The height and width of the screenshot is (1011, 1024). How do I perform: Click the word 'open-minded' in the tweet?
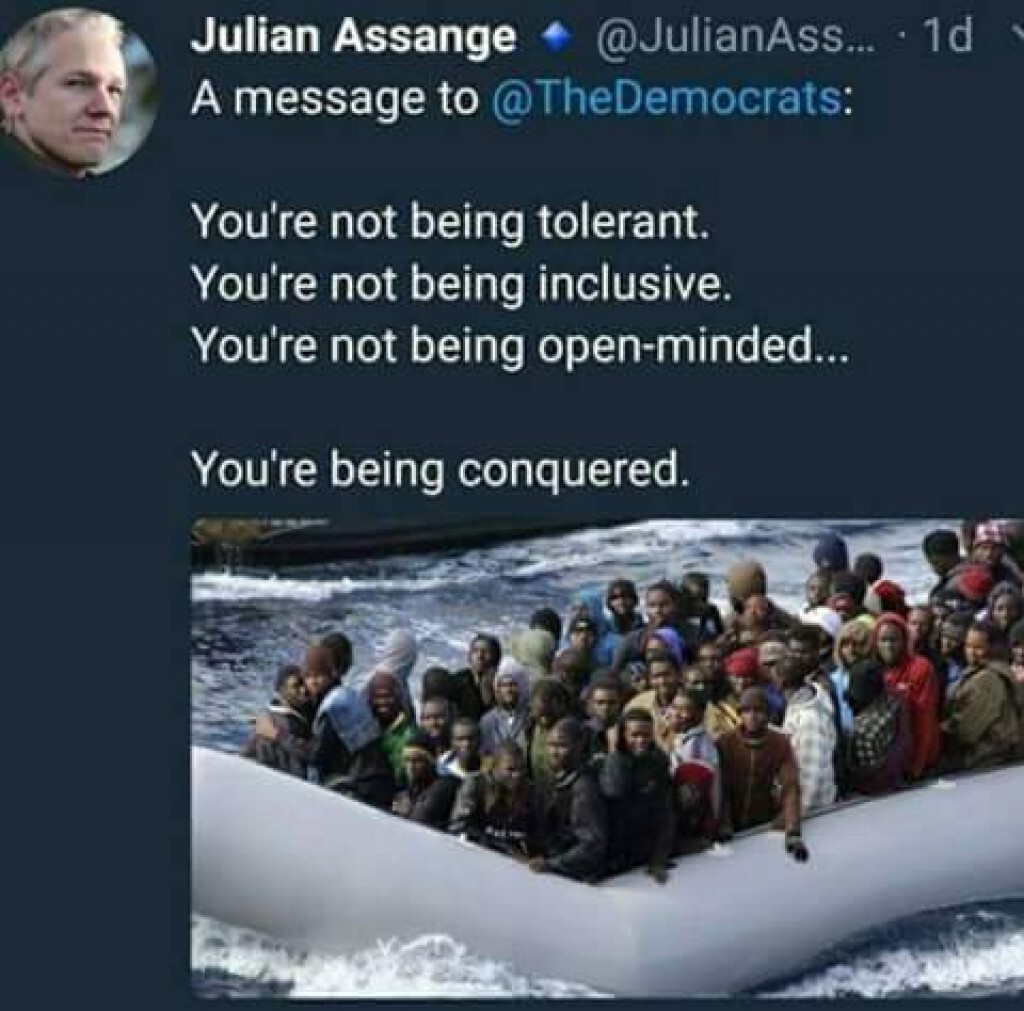[x=677, y=346]
